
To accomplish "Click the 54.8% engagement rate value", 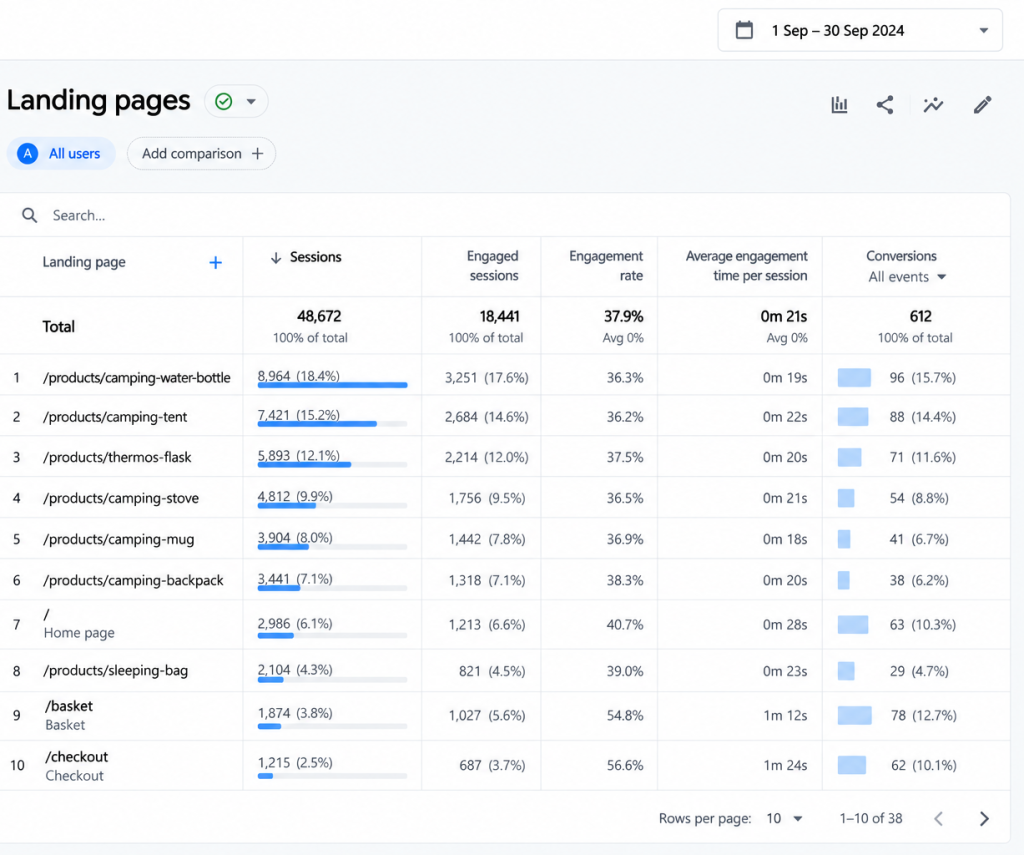I will 625,715.
